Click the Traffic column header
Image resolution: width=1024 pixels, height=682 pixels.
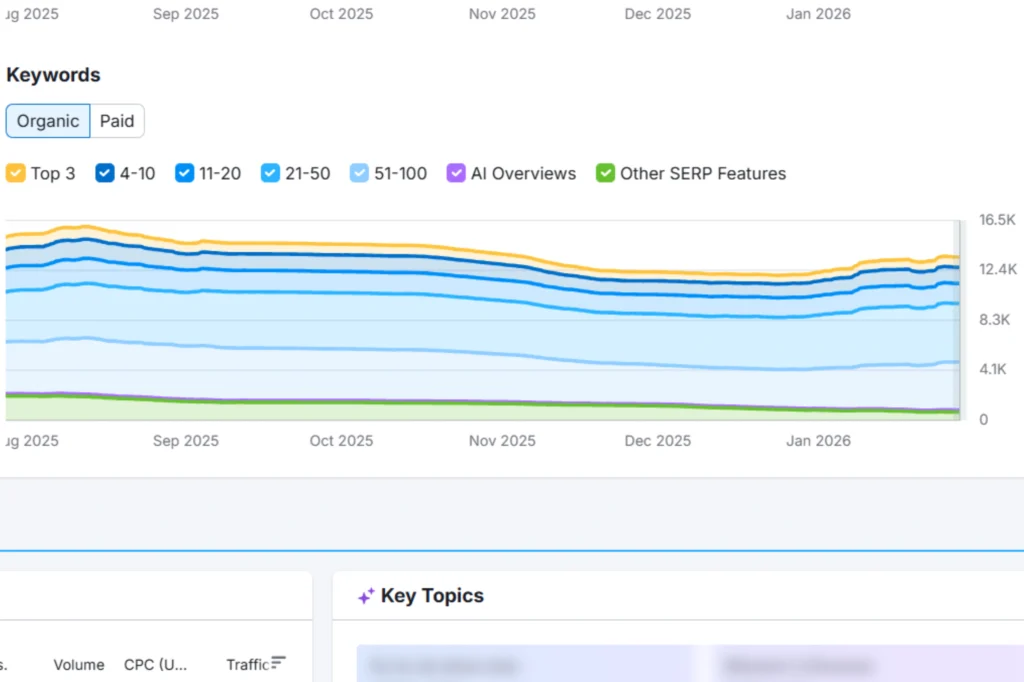click(x=247, y=664)
